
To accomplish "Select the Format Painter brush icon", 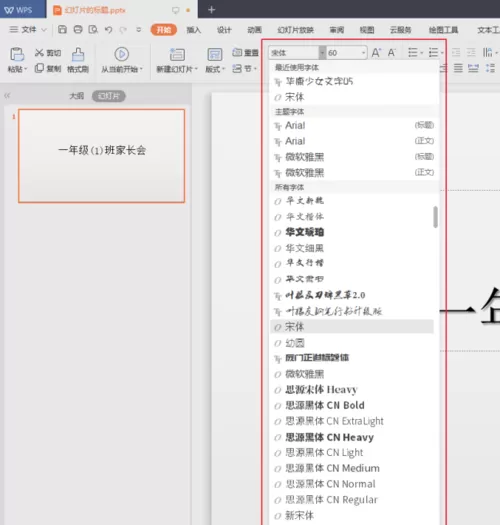I will 78,54.
